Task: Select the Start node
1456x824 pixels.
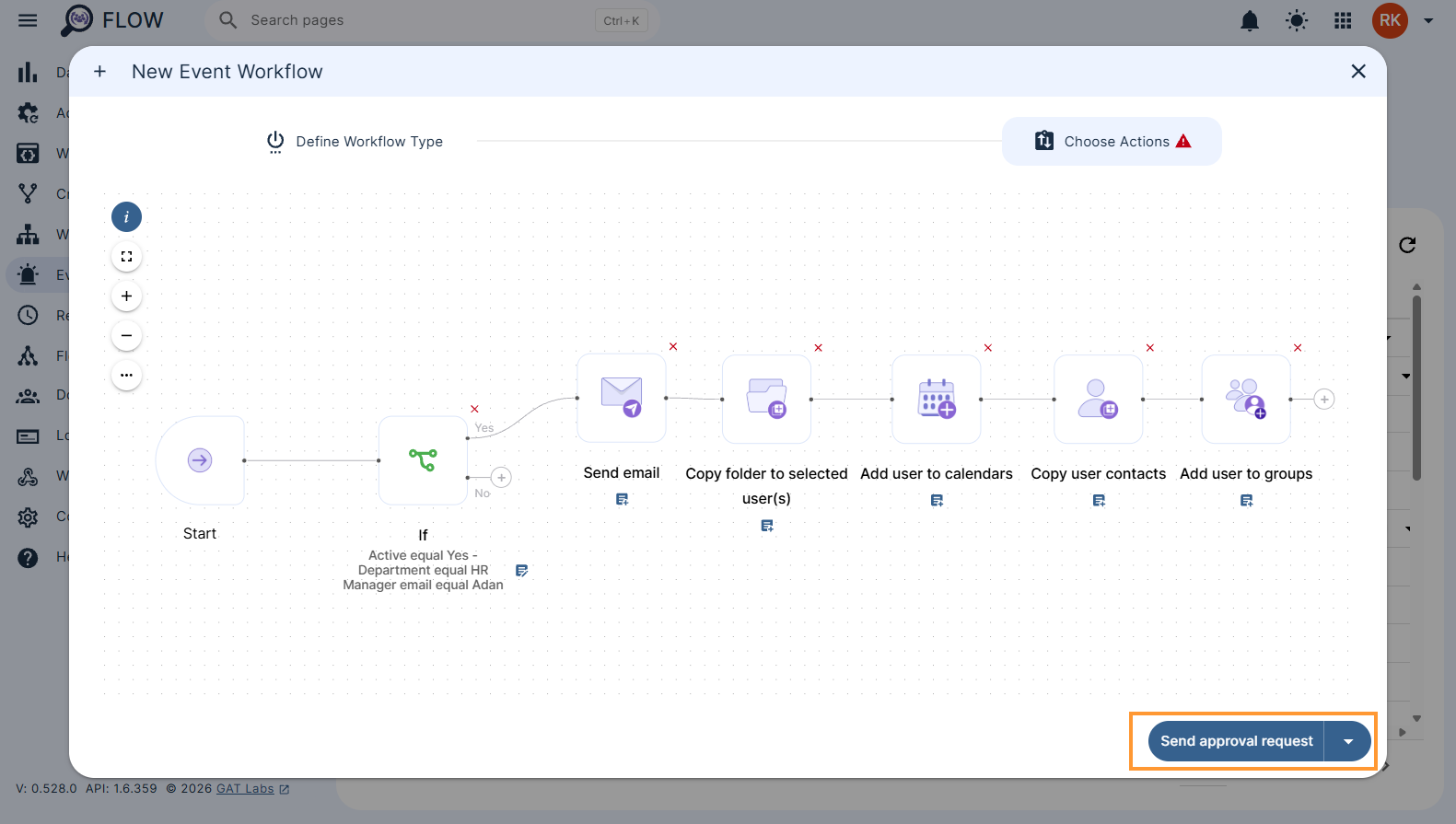Action: click(200, 459)
